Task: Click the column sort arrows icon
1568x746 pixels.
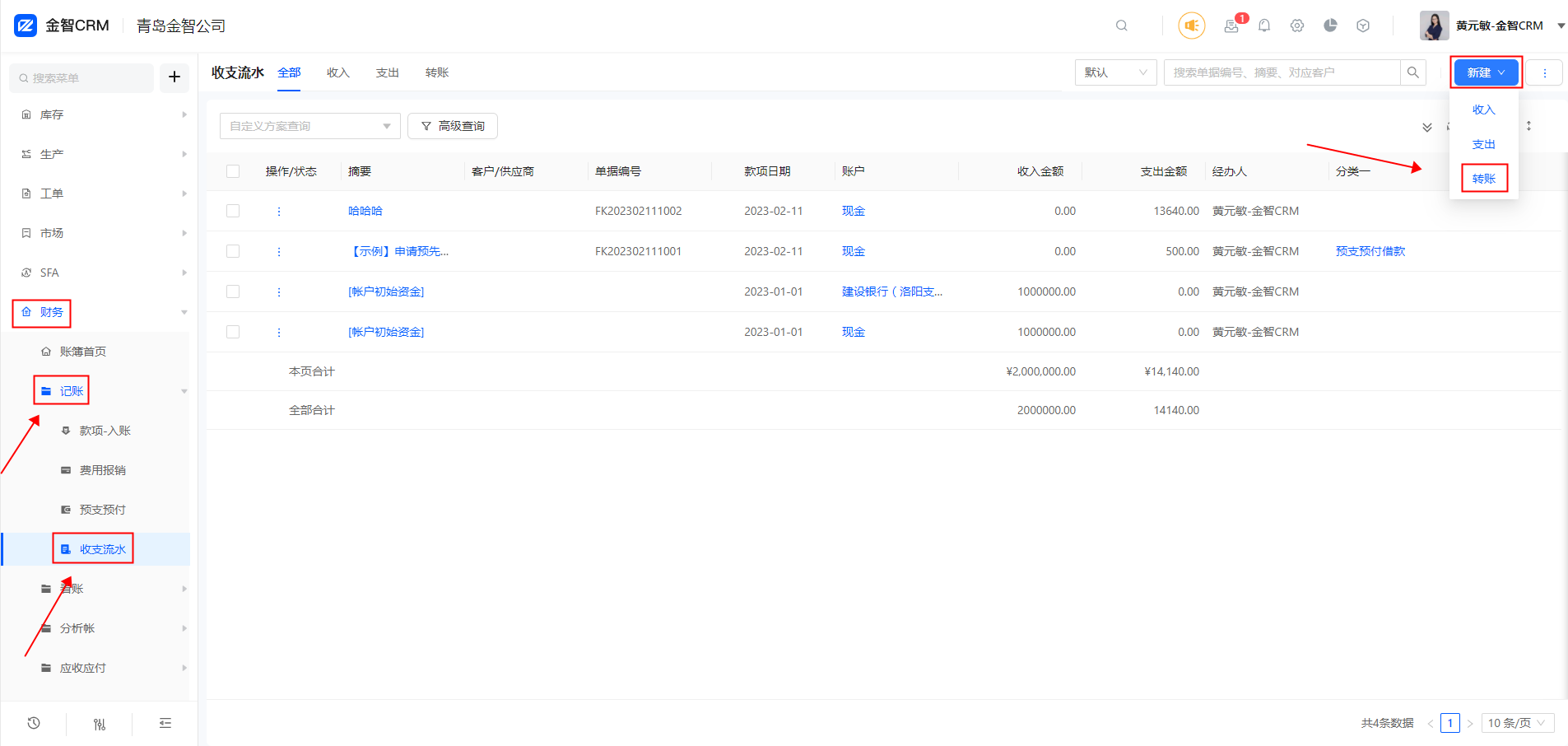Action: click(x=1528, y=126)
